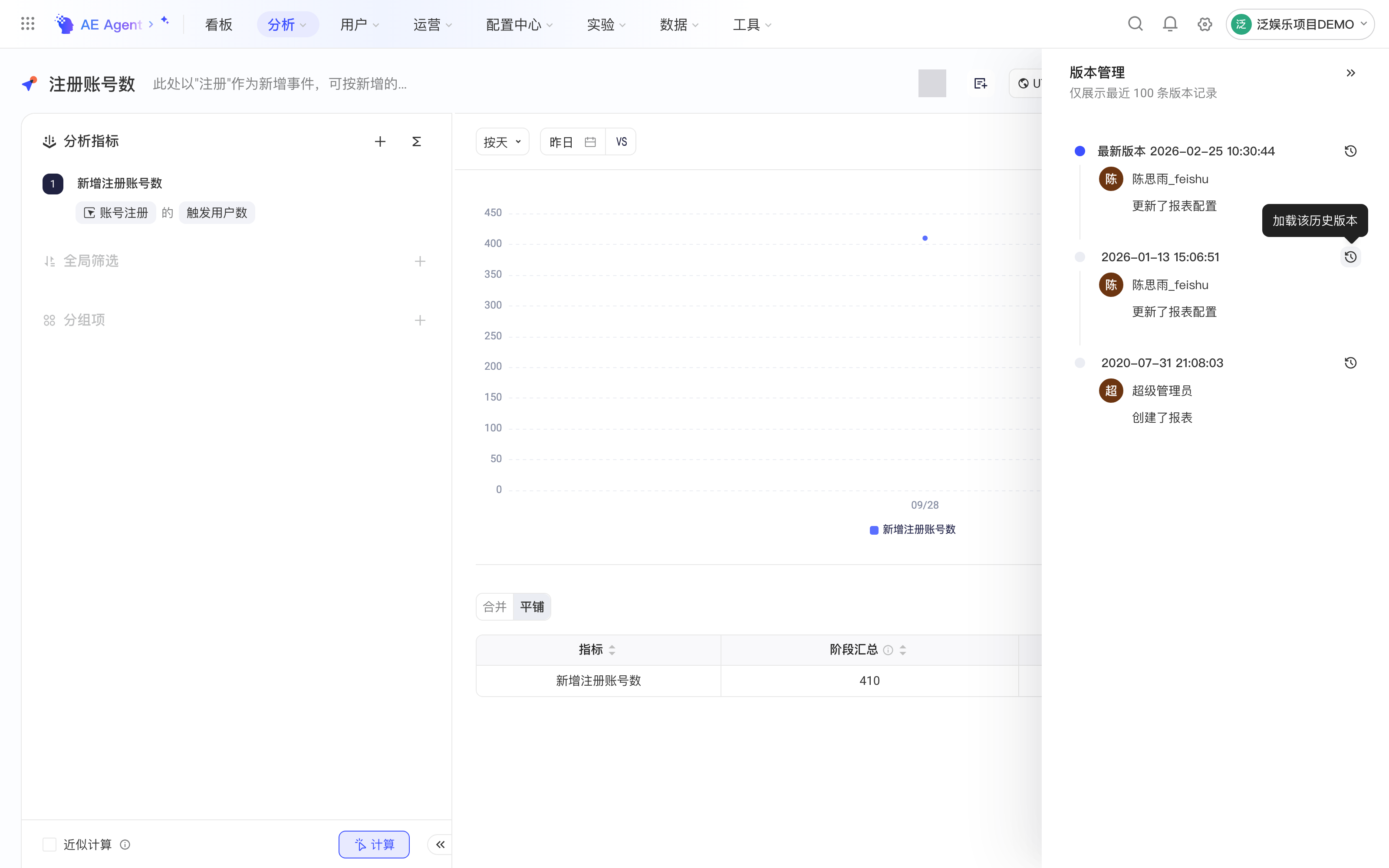Open the 工具 menu
Viewport: 1389px width, 868px height.
pyautogui.click(x=753, y=24)
